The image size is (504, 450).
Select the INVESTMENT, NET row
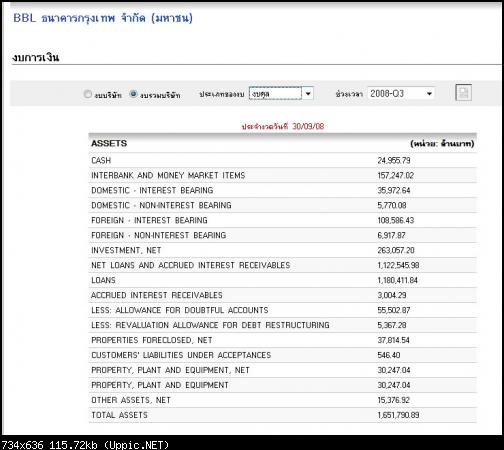point(282,251)
